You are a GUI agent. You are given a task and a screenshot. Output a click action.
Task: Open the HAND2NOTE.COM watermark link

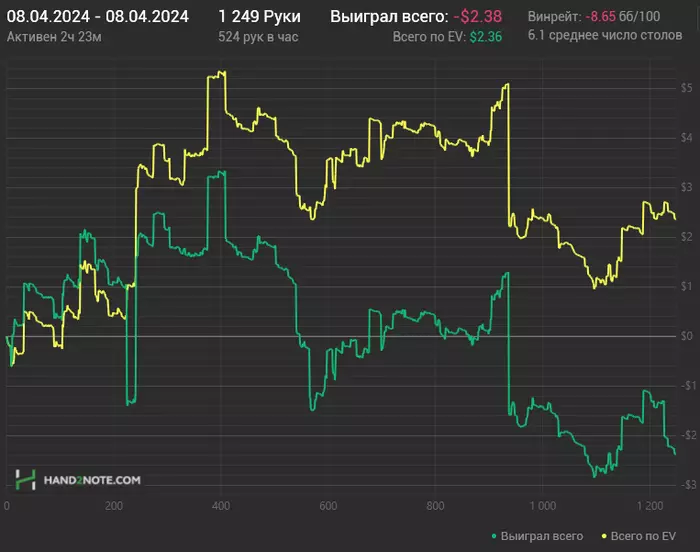(x=91, y=480)
